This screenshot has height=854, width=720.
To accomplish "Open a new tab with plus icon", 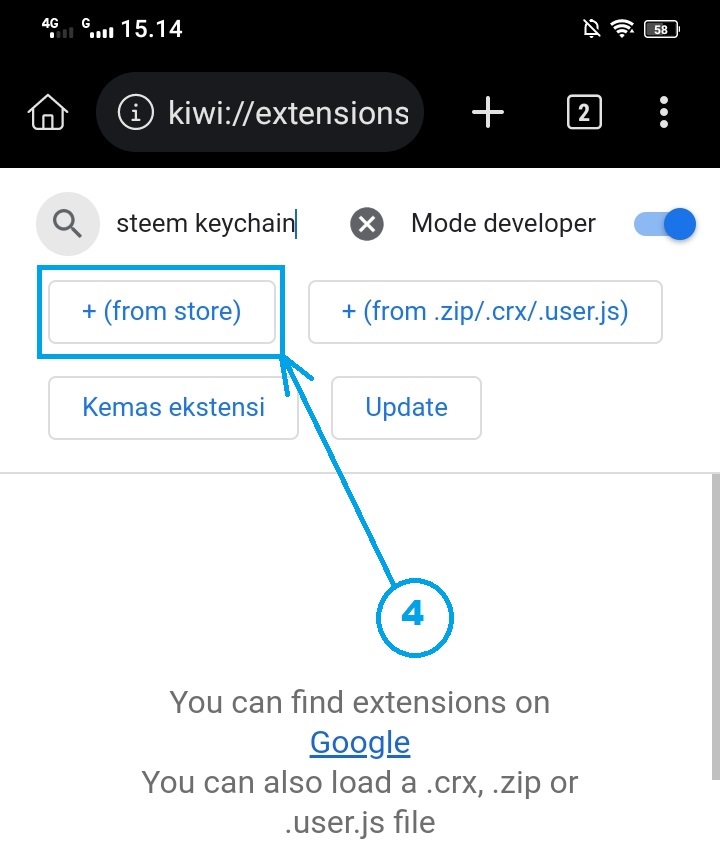I will (488, 113).
